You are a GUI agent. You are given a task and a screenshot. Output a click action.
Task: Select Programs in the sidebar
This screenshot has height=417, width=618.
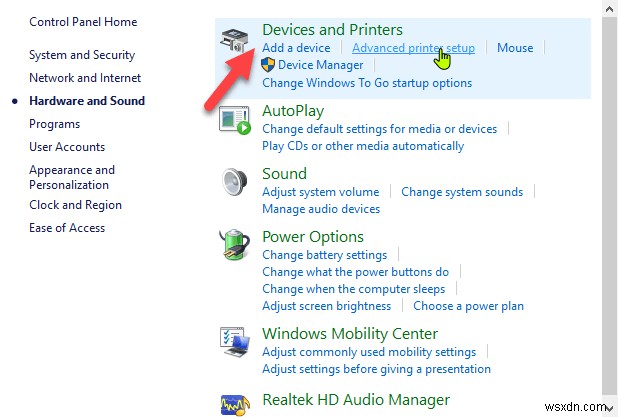point(55,125)
